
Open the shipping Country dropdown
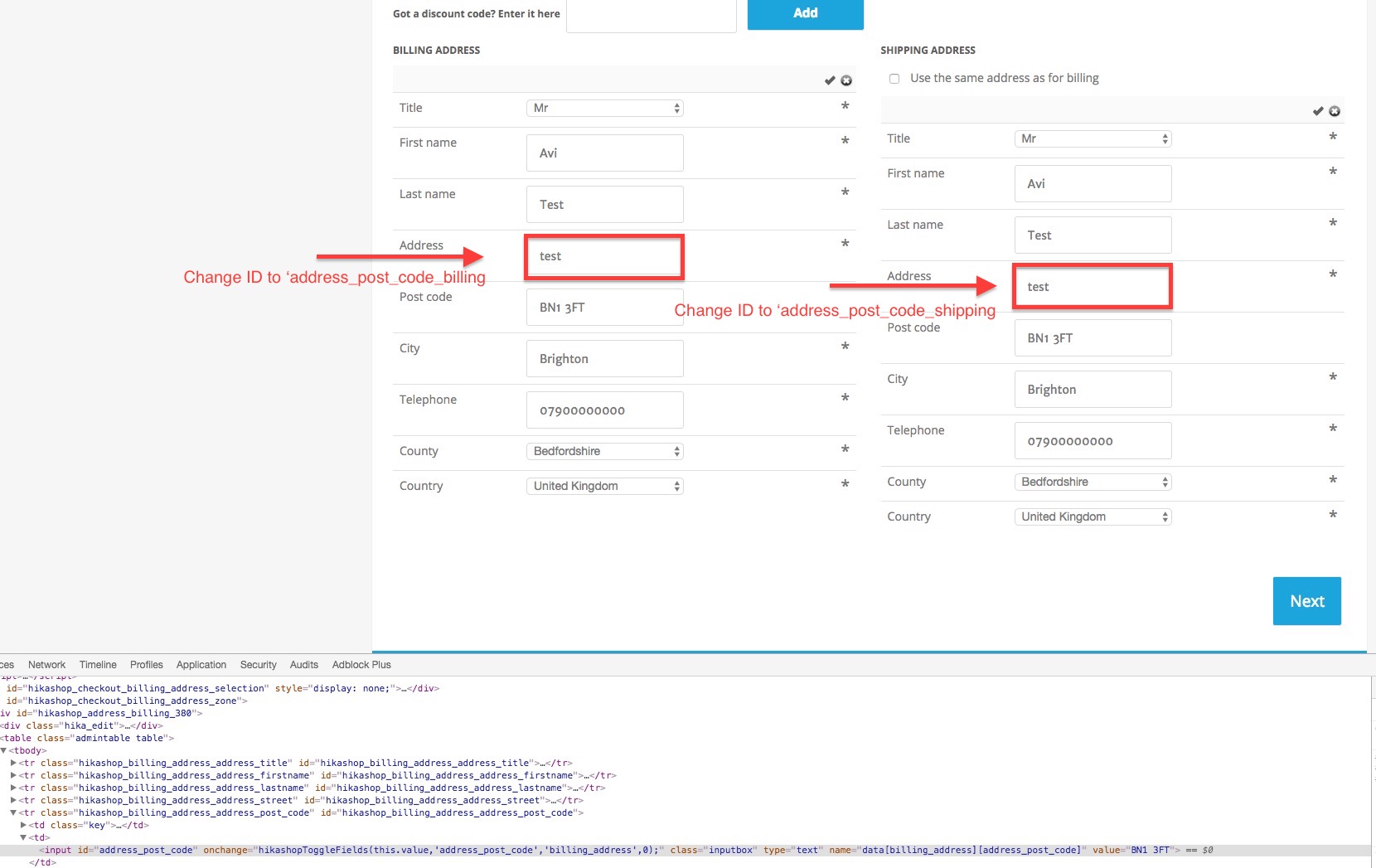coord(1093,516)
